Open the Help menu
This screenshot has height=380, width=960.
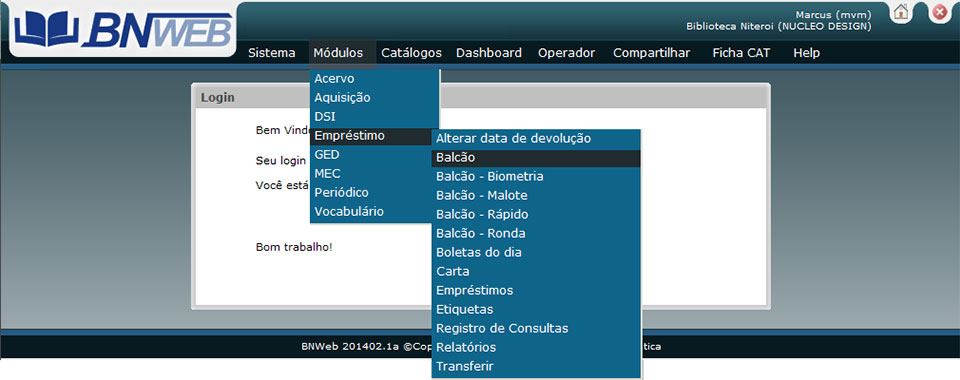point(806,53)
